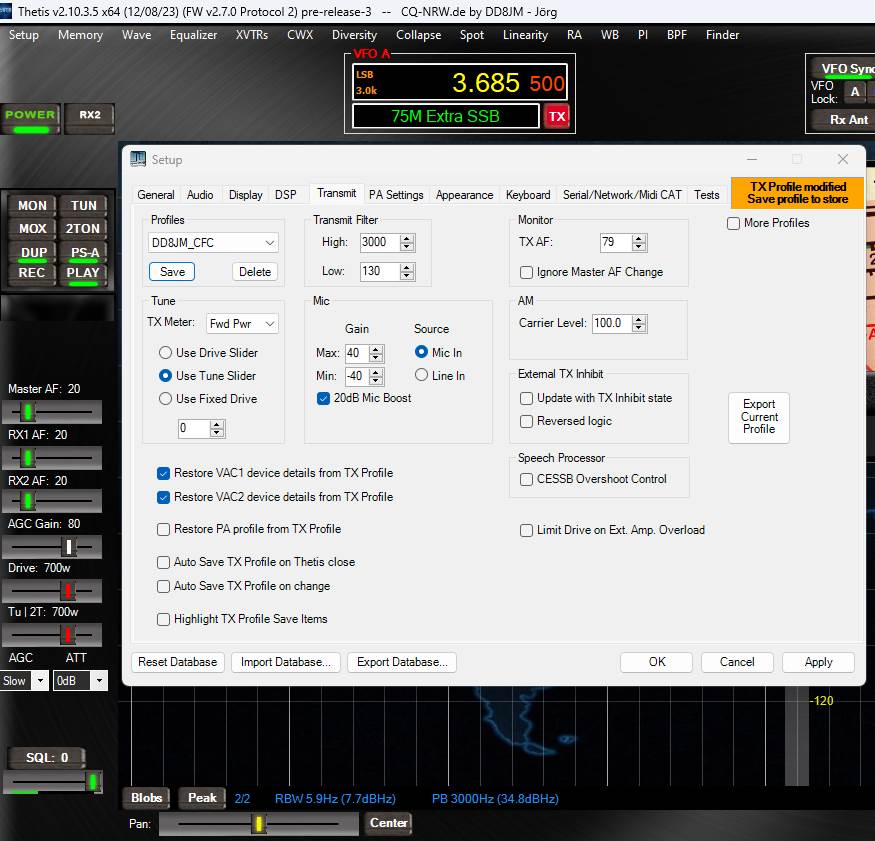Click Import Database button
This screenshot has width=875, height=841.
[x=286, y=662]
